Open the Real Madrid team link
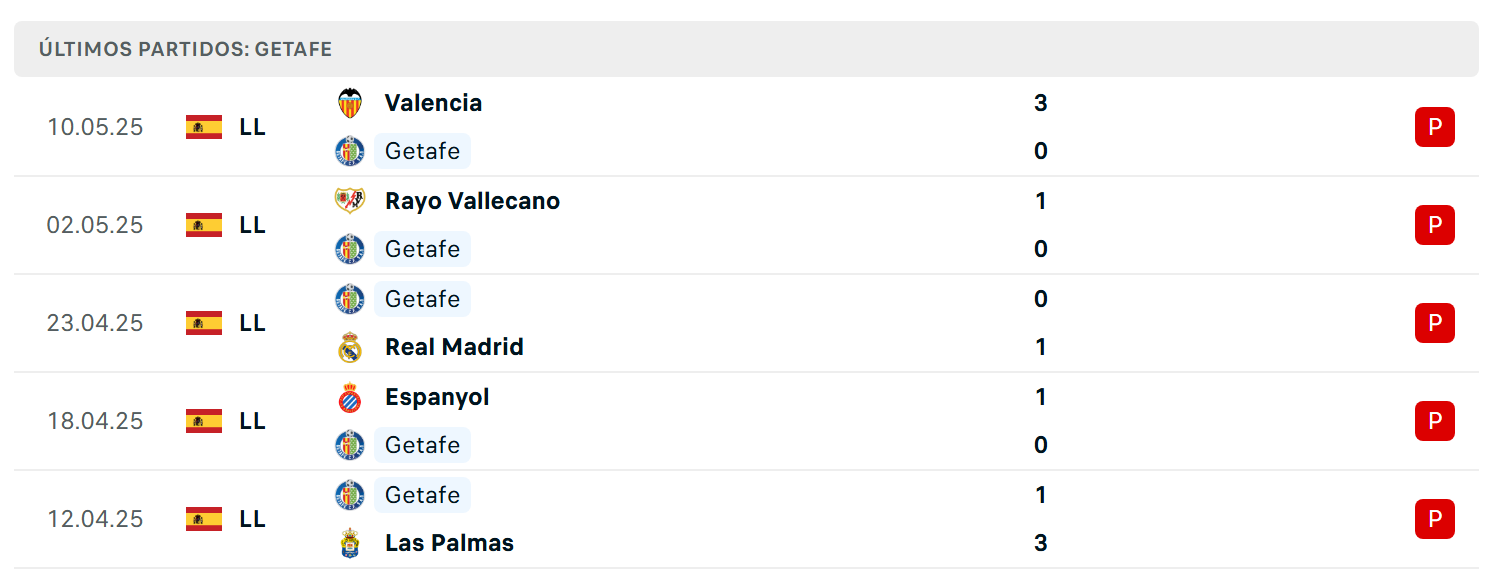This screenshot has height=584, width=1494. pos(454,347)
